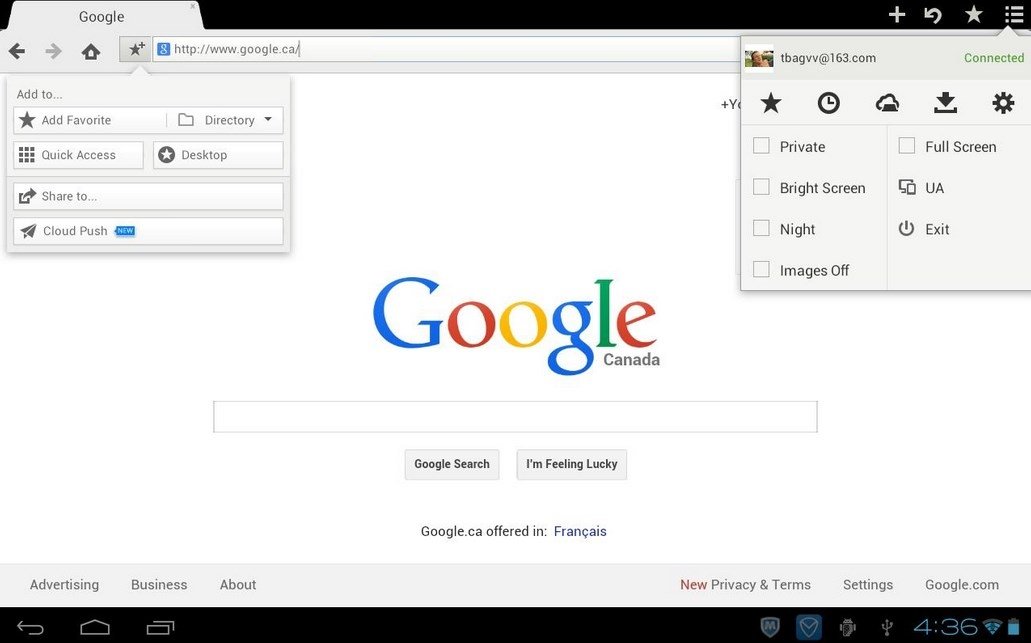Screen dimensions: 1031x643
Task: Open History clock icon
Action: pyautogui.click(x=828, y=103)
